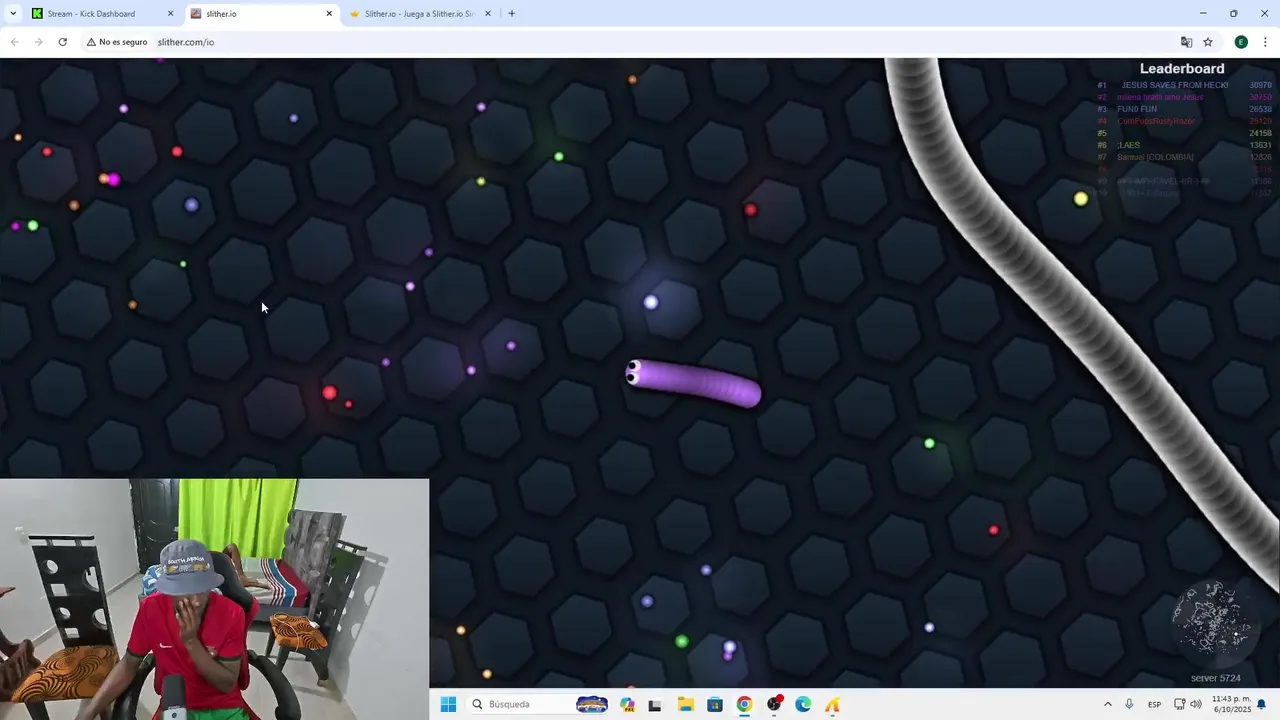The width and height of the screenshot is (1280, 720).
Task: Close the Slither.io - Juega tab
Action: click(x=488, y=14)
